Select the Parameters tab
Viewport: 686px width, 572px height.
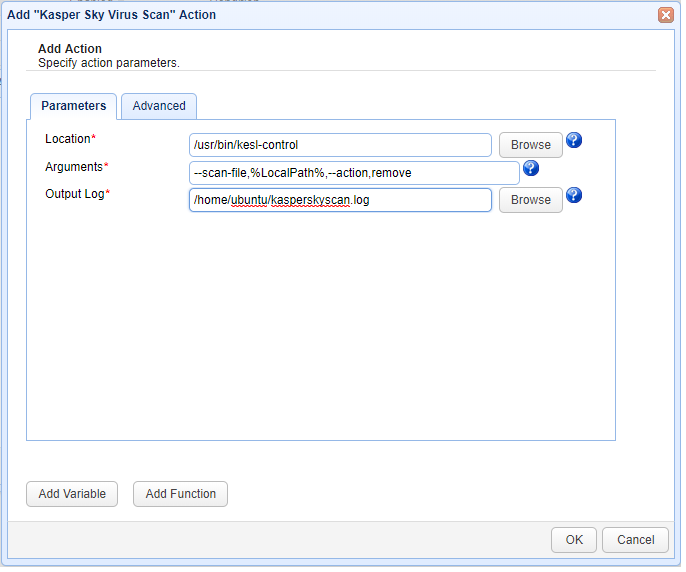[x=74, y=107]
